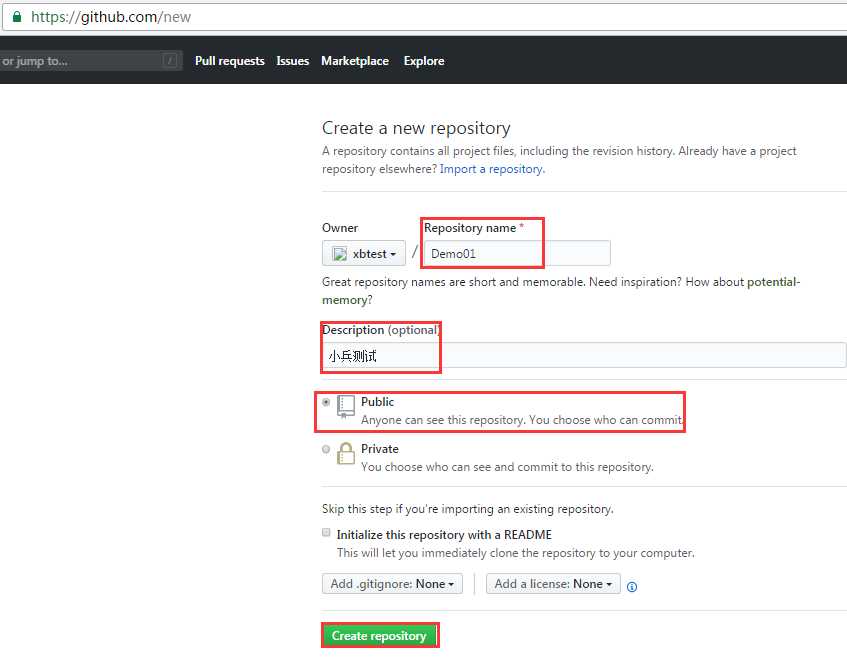The height and width of the screenshot is (662, 847).
Task: Select the Public radio button
Action: click(326, 402)
